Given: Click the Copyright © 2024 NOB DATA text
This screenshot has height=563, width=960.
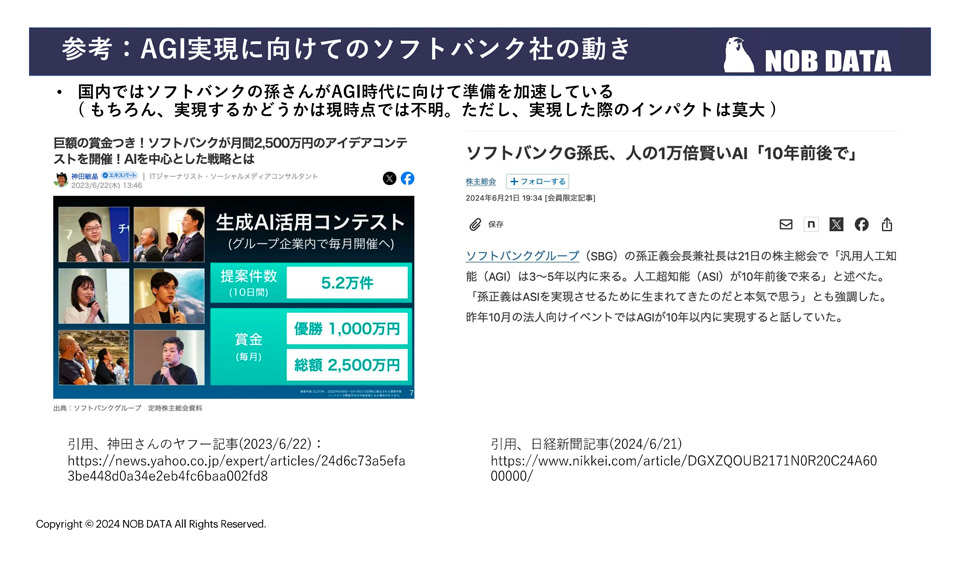Looking at the screenshot, I should 151,524.
